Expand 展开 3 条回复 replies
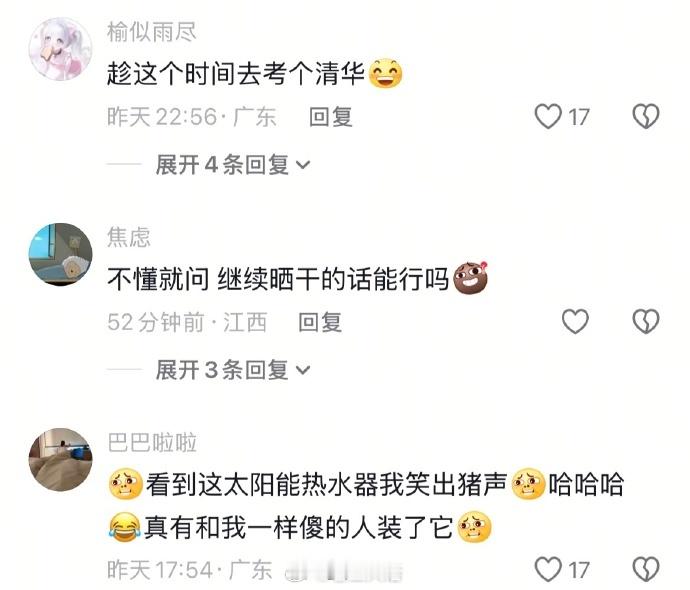690x590 pixels. click(233, 369)
